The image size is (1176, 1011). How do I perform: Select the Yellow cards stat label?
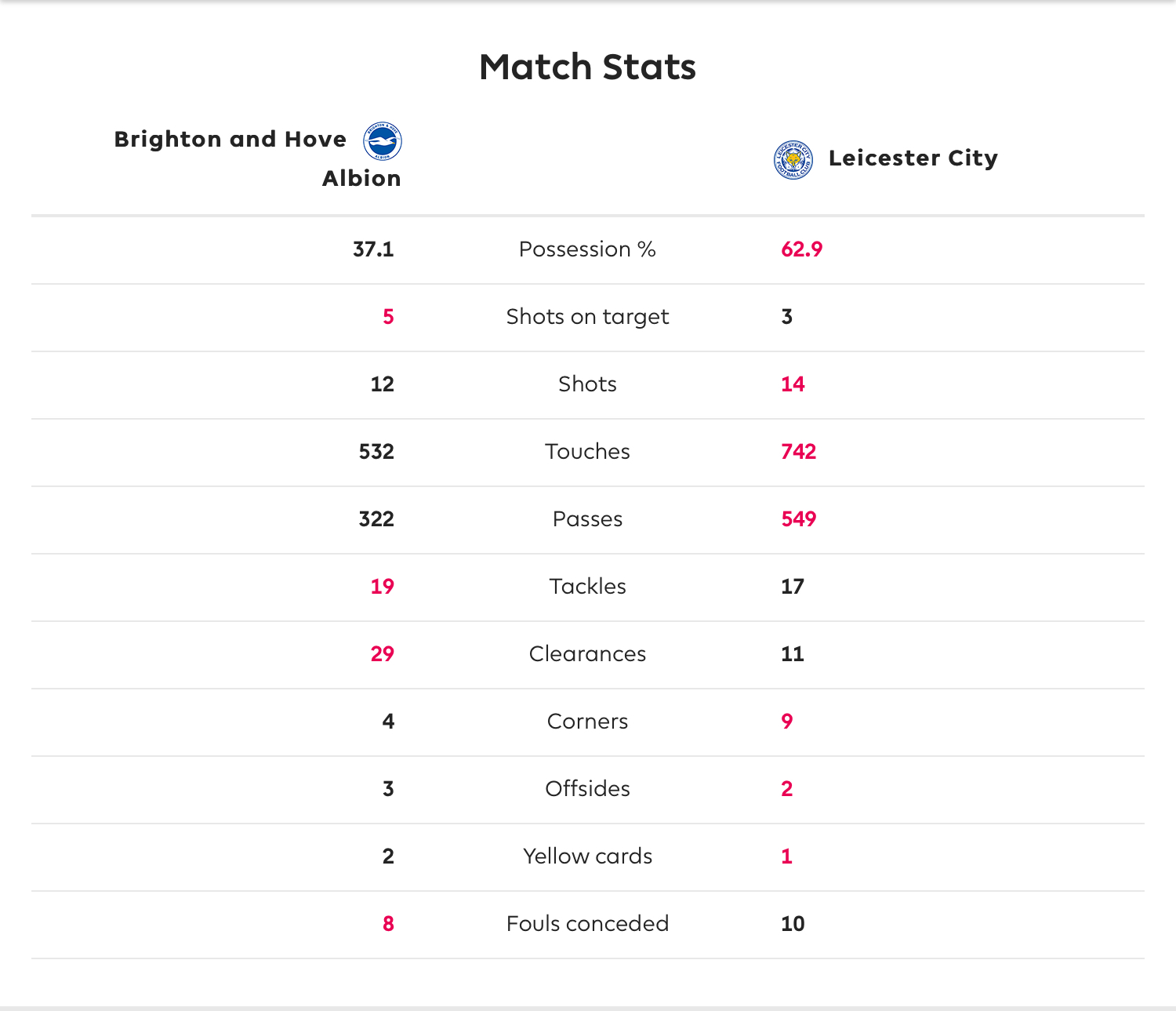click(588, 856)
